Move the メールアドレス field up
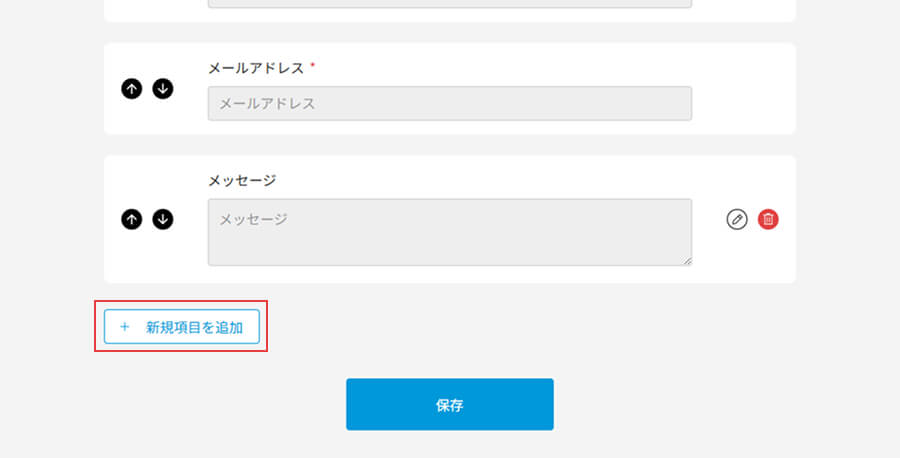Image resolution: width=900 pixels, height=458 pixels. click(131, 89)
